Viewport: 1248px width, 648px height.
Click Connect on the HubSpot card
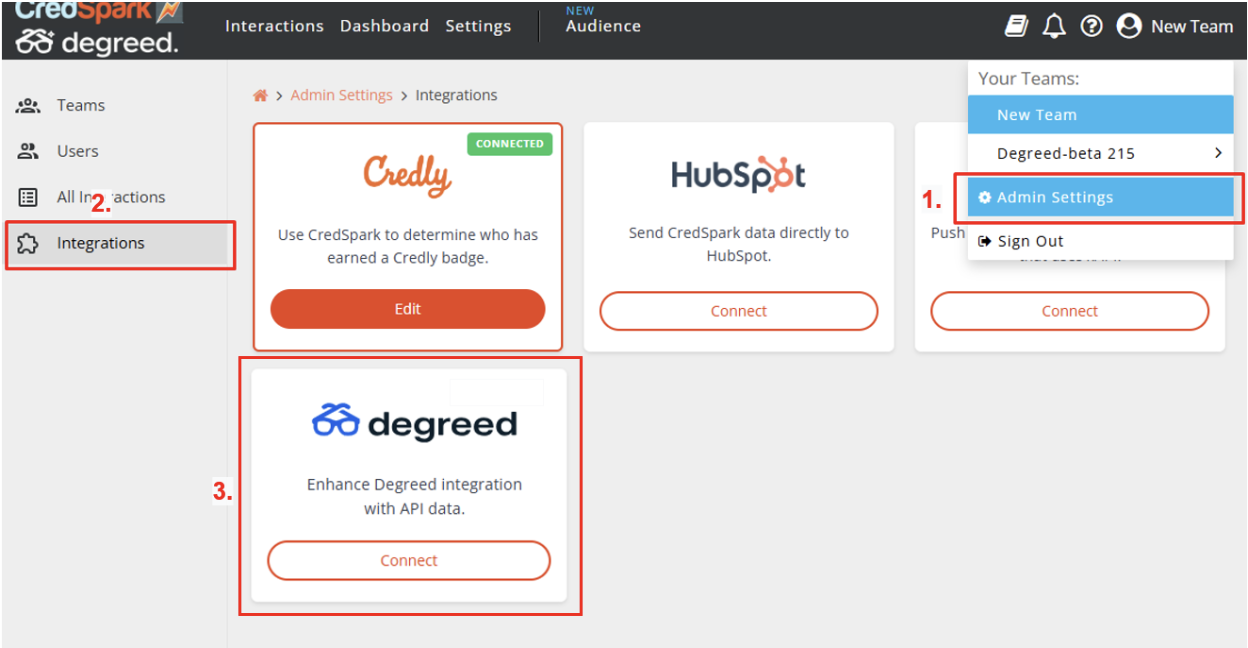[x=739, y=311]
